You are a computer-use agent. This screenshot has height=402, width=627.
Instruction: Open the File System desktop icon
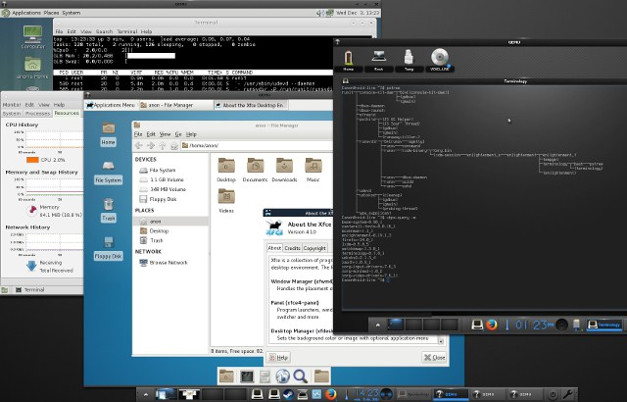pyautogui.click(x=108, y=172)
